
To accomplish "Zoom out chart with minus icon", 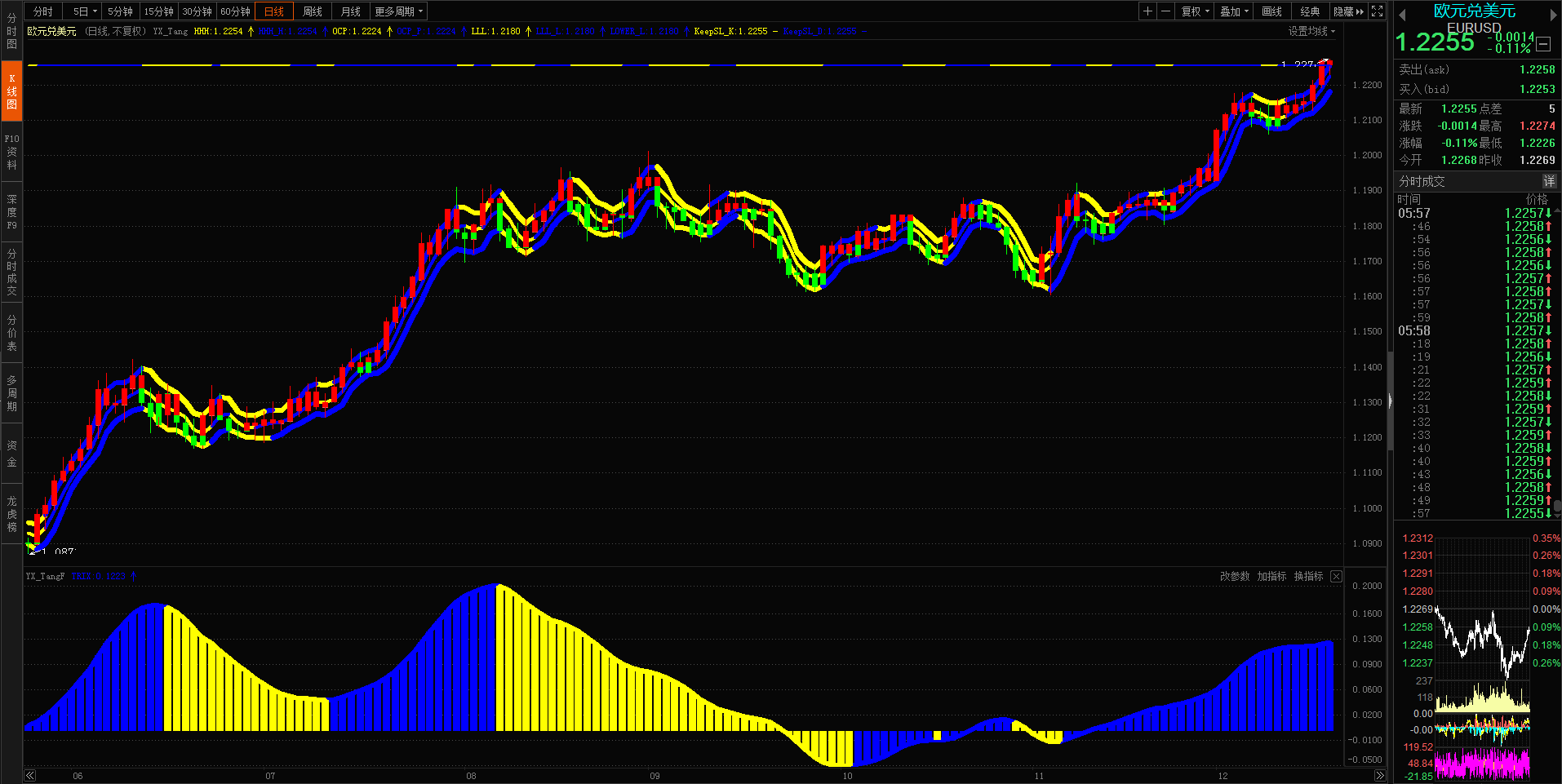I will [1165, 11].
